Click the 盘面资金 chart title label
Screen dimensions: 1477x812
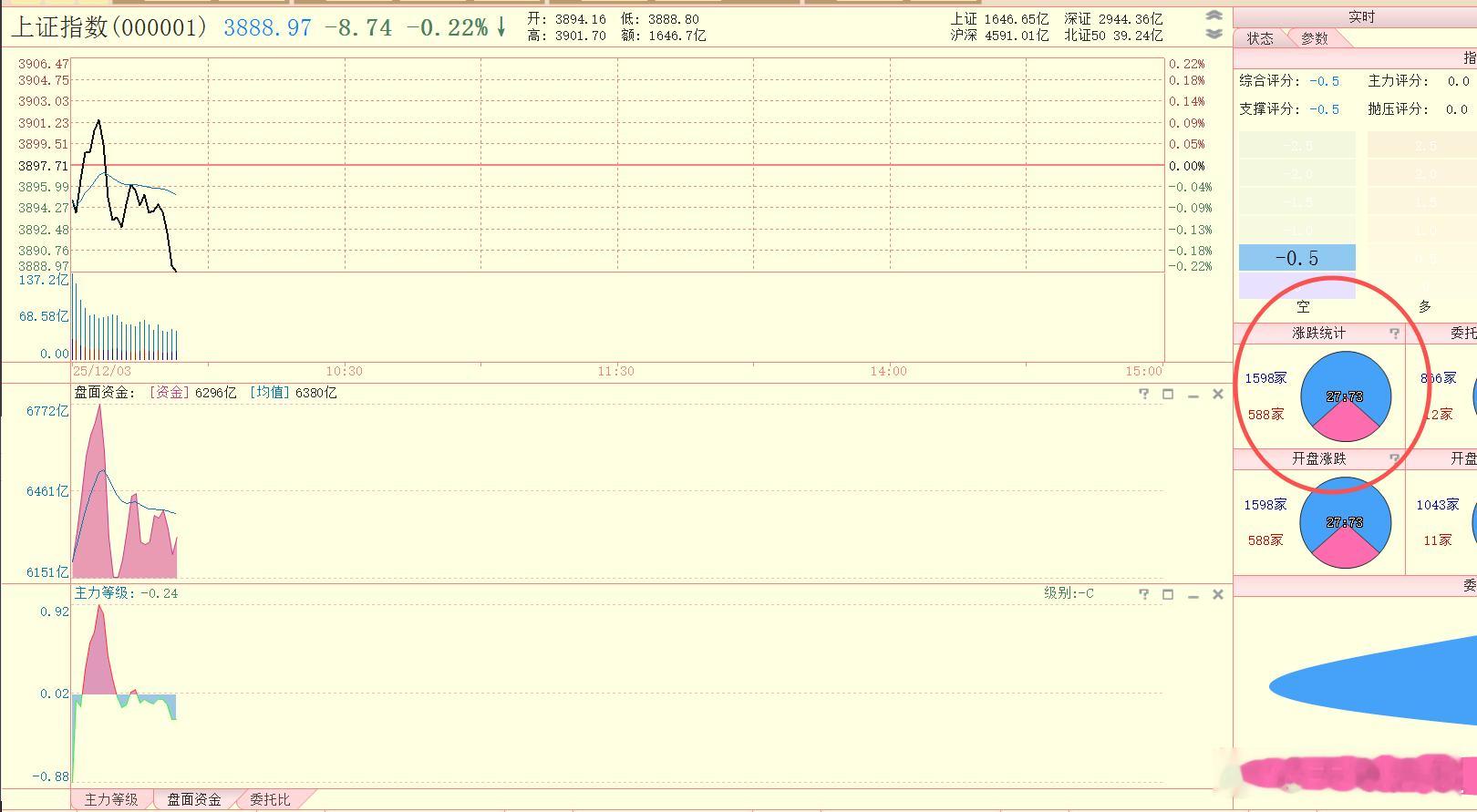105,393
